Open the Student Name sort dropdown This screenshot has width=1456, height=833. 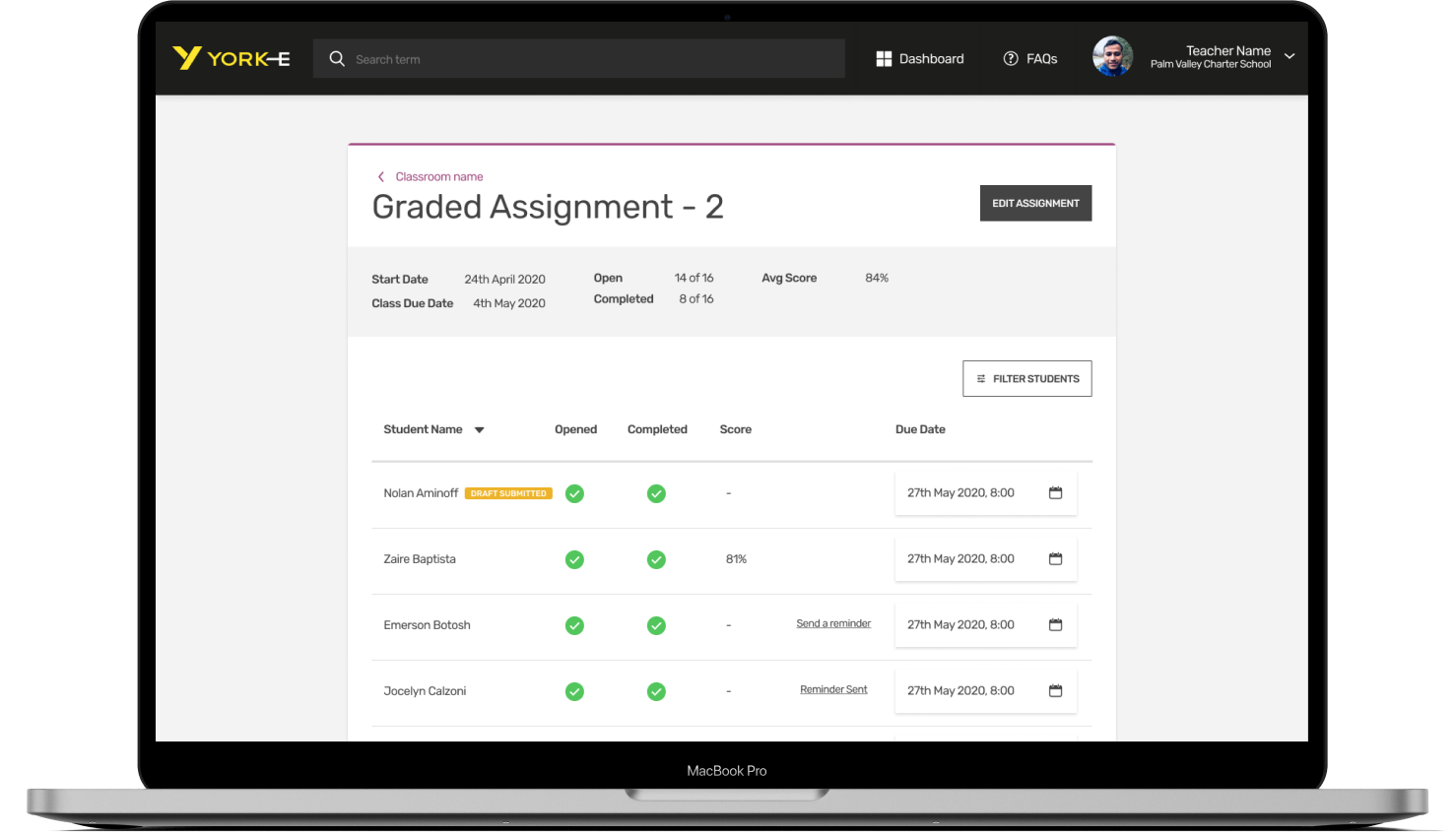(480, 429)
